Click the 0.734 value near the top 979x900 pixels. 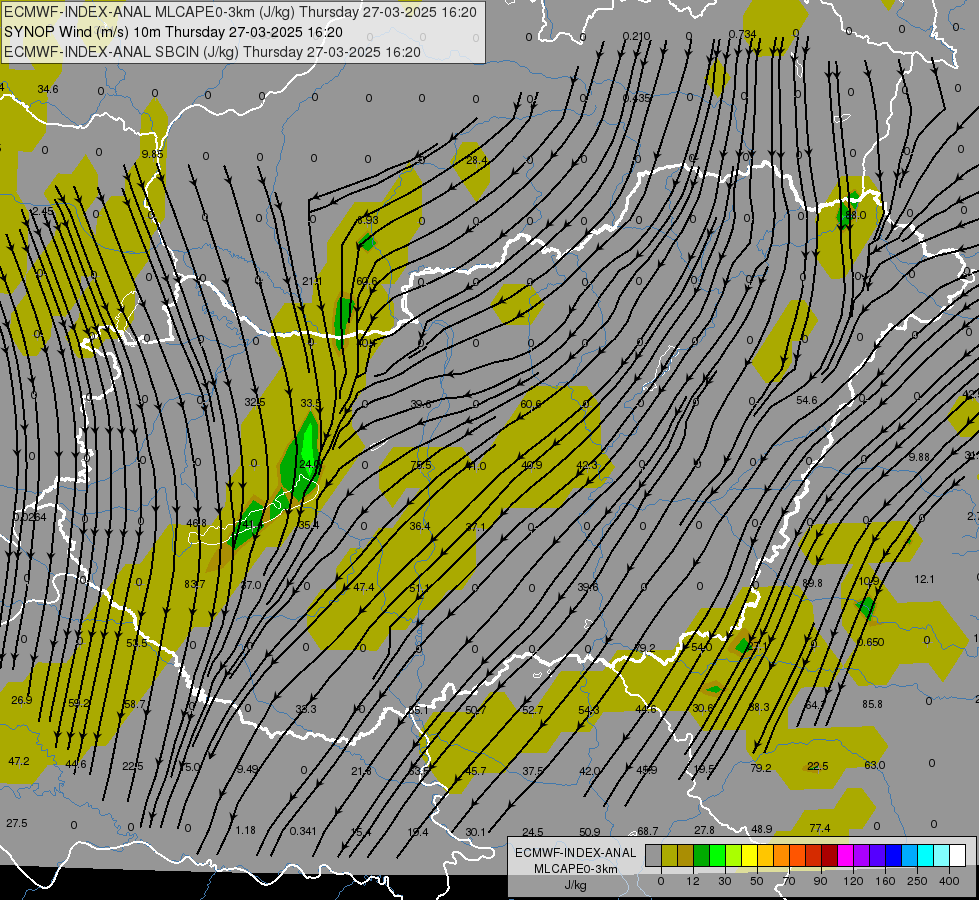tap(742, 34)
